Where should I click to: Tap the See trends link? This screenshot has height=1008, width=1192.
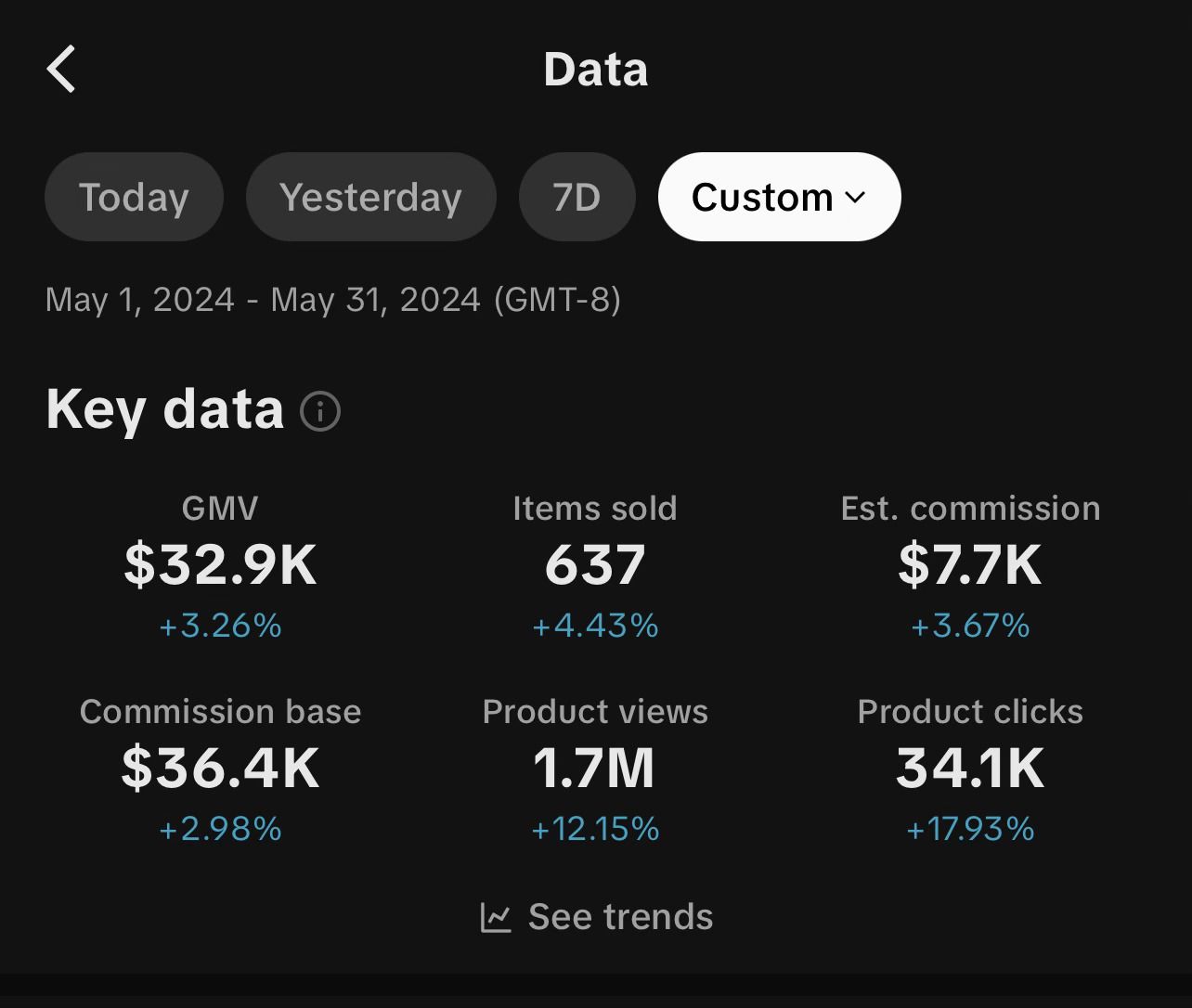(620, 917)
